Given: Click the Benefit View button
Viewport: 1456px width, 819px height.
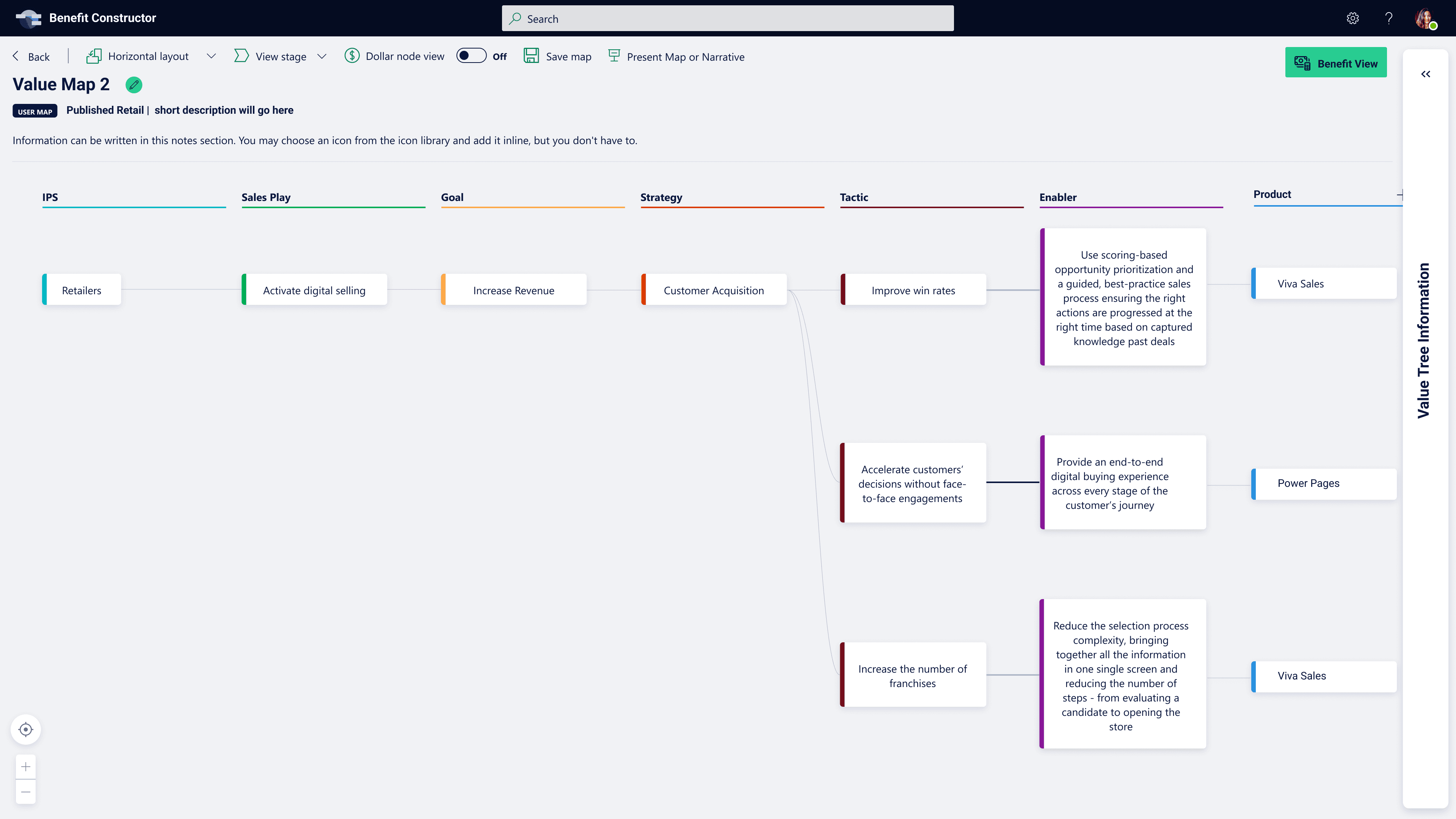Looking at the screenshot, I should point(1335,63).
